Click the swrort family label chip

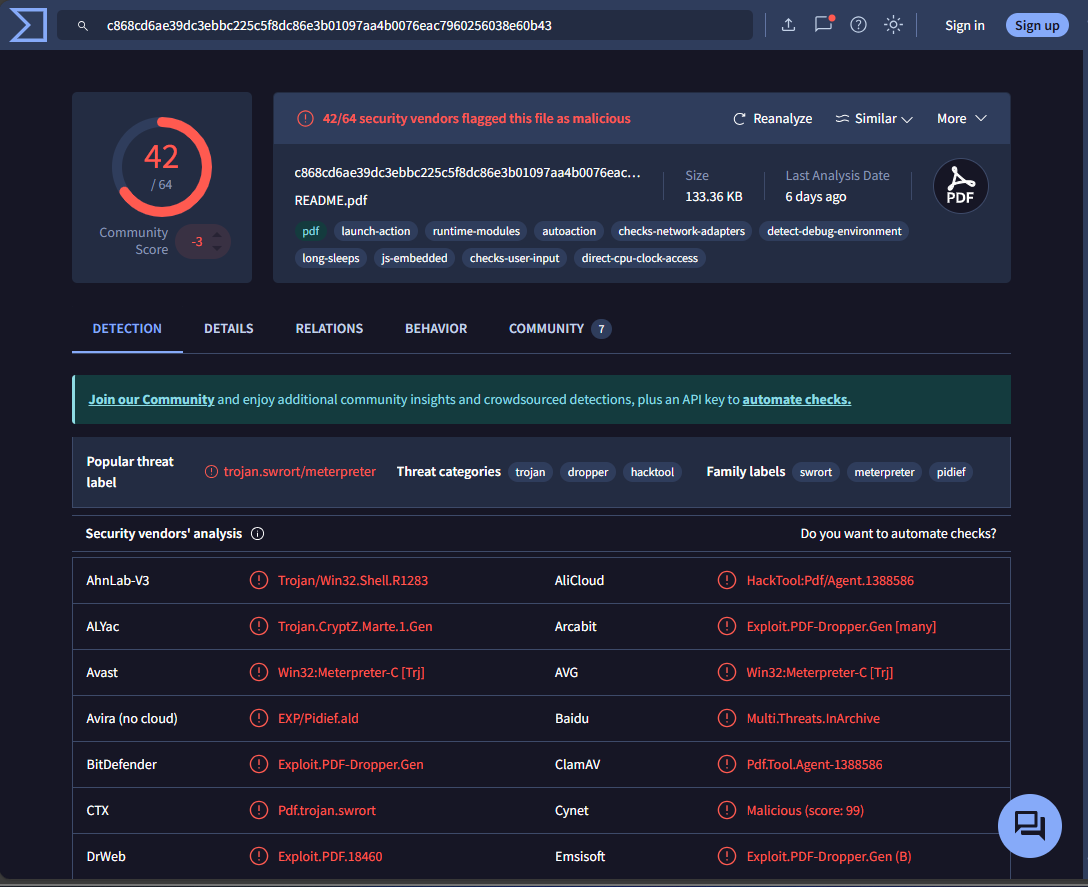[815, 472]
